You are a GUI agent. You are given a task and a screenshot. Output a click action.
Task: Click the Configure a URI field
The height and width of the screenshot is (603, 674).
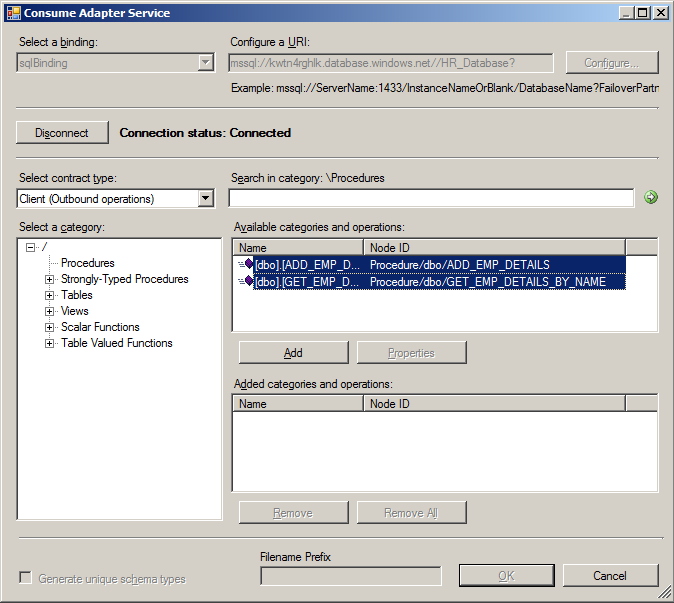pyautogui.click(x=391, y=63)
